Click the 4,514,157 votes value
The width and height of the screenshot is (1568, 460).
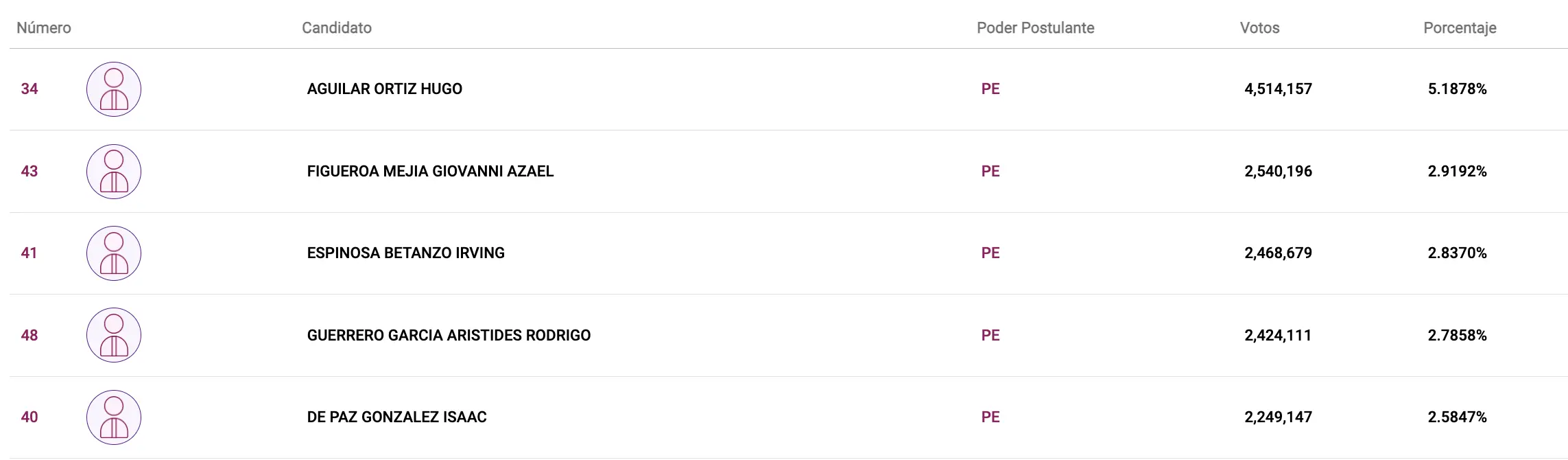click(1278, 89)
